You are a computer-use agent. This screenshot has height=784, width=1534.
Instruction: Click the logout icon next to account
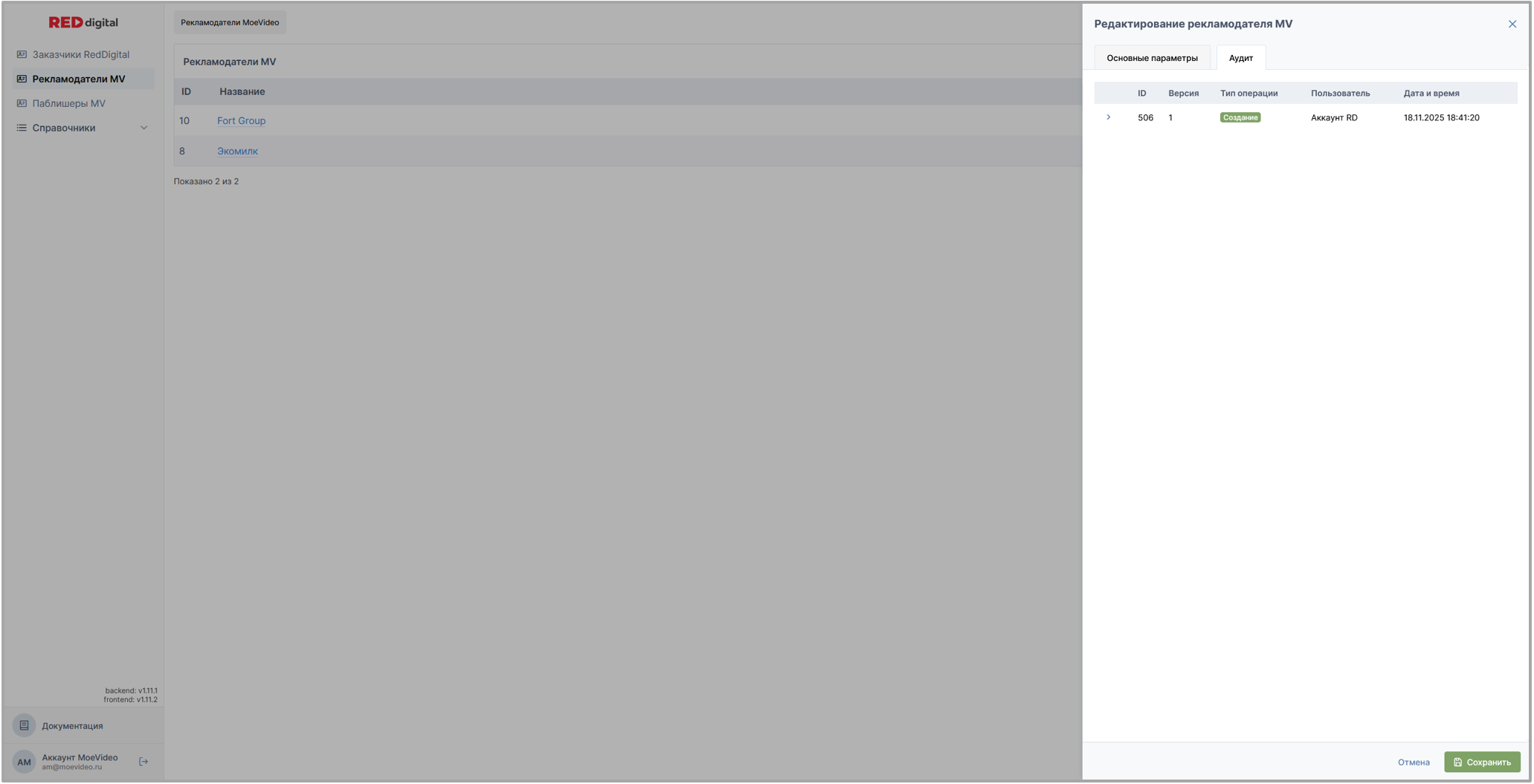coord(144,762)
